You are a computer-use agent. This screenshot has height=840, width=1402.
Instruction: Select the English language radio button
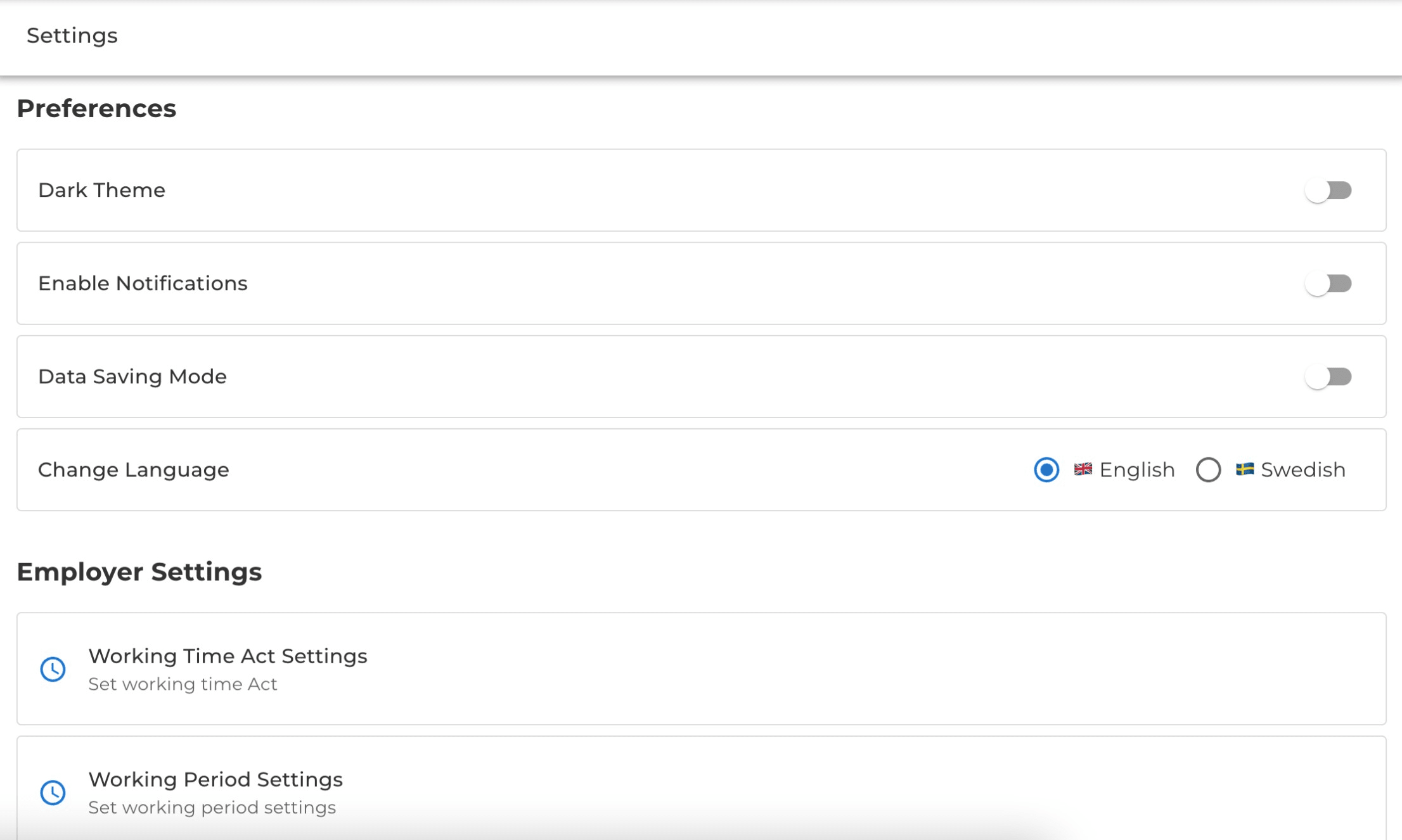pos(1046,469)
